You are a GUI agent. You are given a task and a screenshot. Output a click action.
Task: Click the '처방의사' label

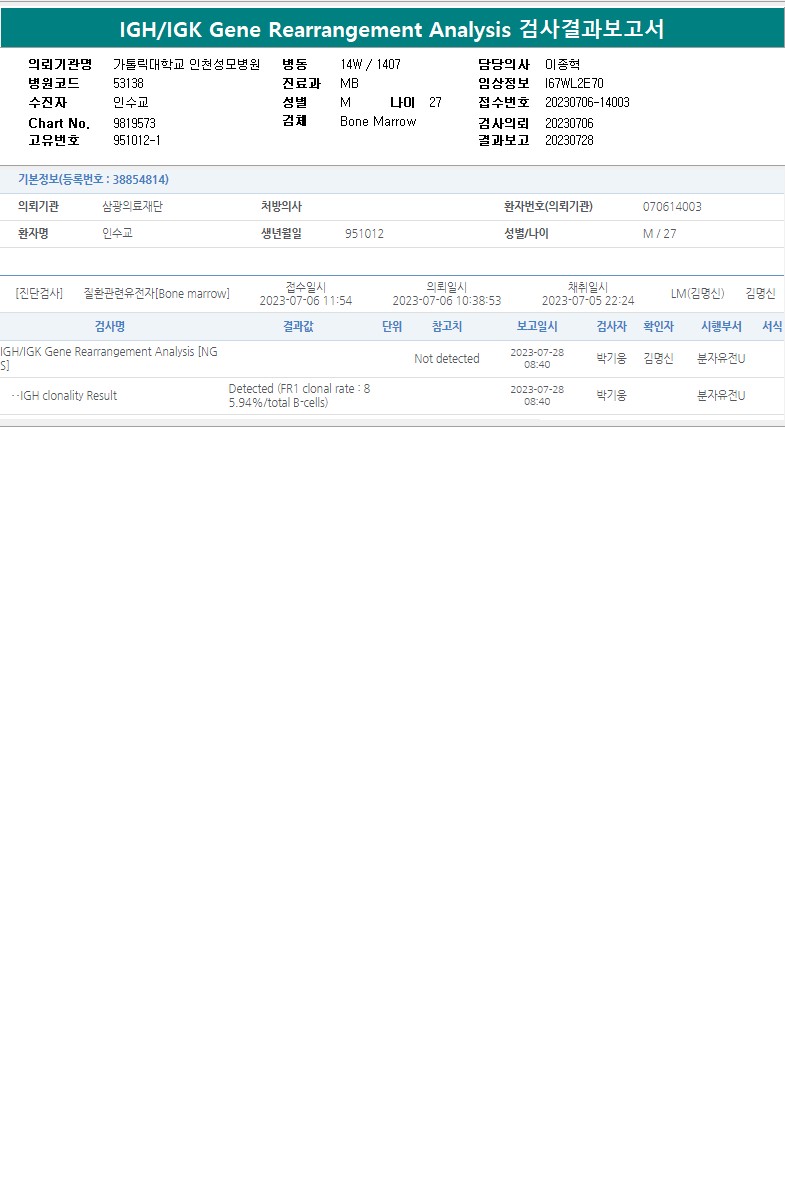pyautogui.click(x=282, y=207)
